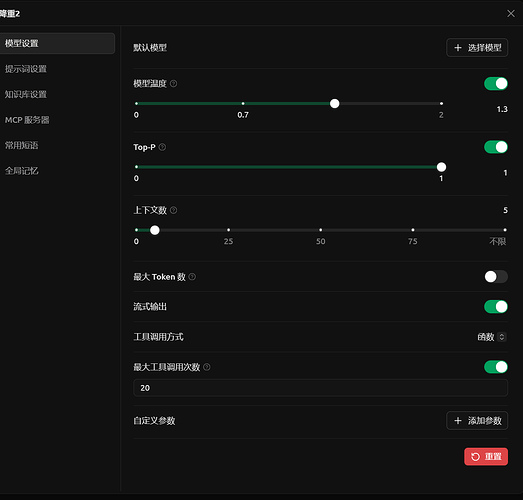This screenshot has width=523, height=500.
Task: Turn off 流式输出 switch
Action: tap(496, 307)
